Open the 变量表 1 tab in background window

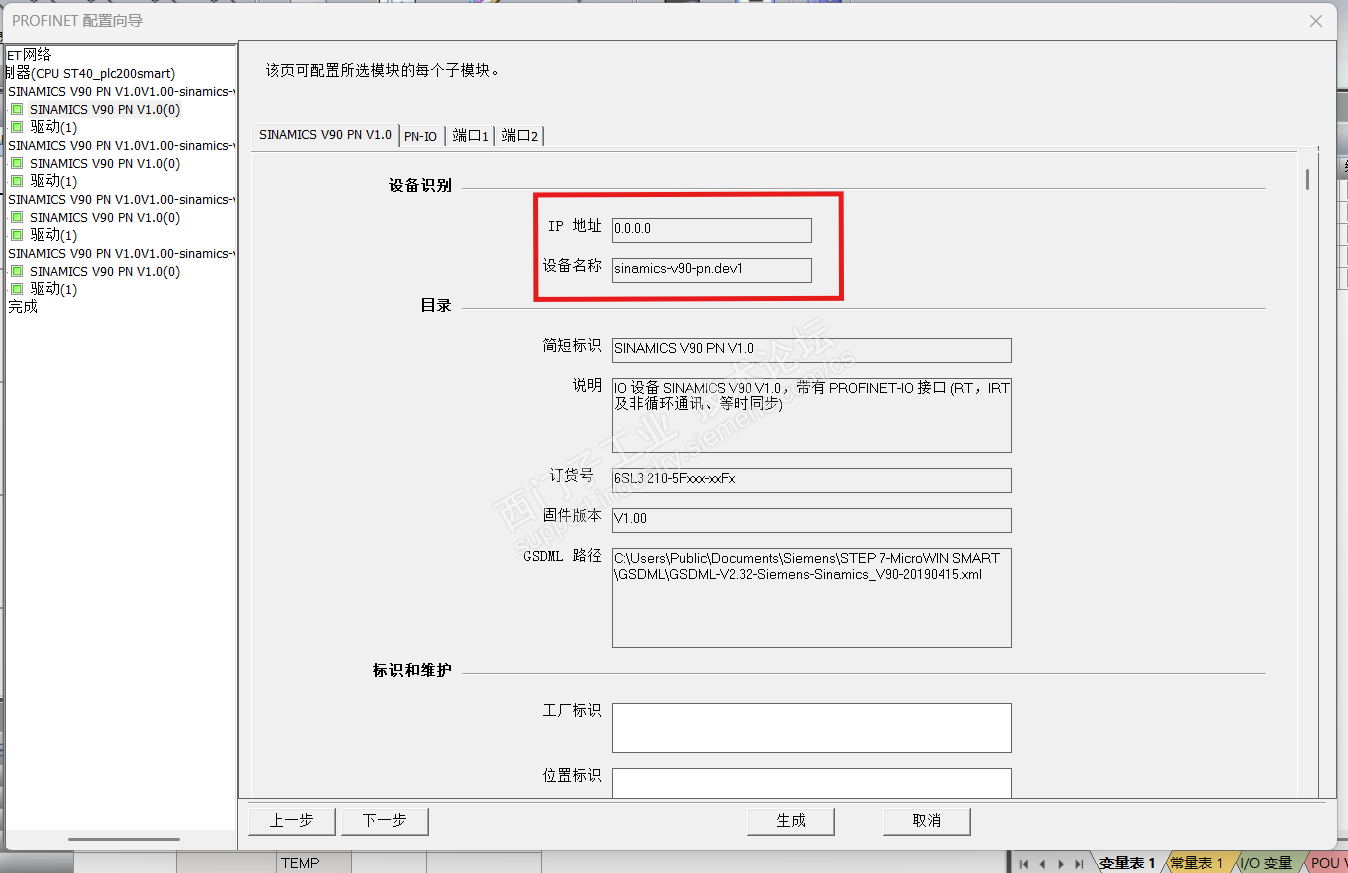point(1127,863)
